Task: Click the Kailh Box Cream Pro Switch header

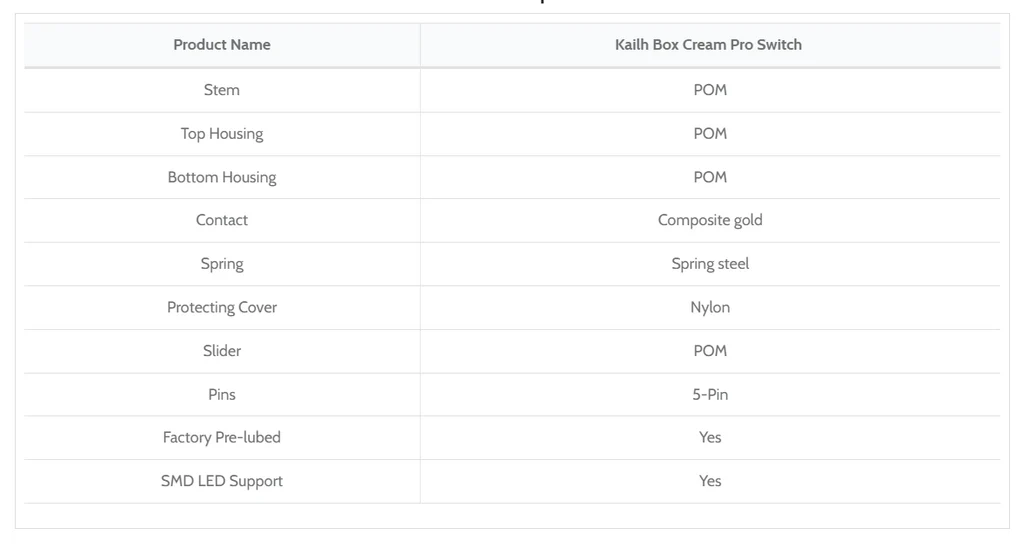Action: 709,45
